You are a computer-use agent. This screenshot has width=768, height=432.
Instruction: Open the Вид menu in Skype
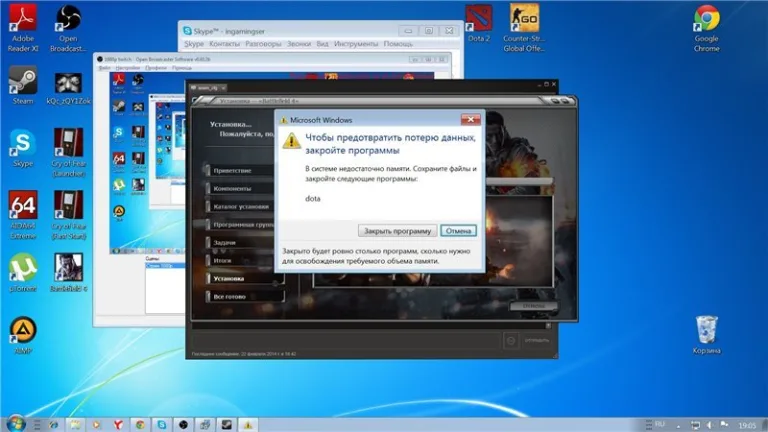tap(322, 44)
